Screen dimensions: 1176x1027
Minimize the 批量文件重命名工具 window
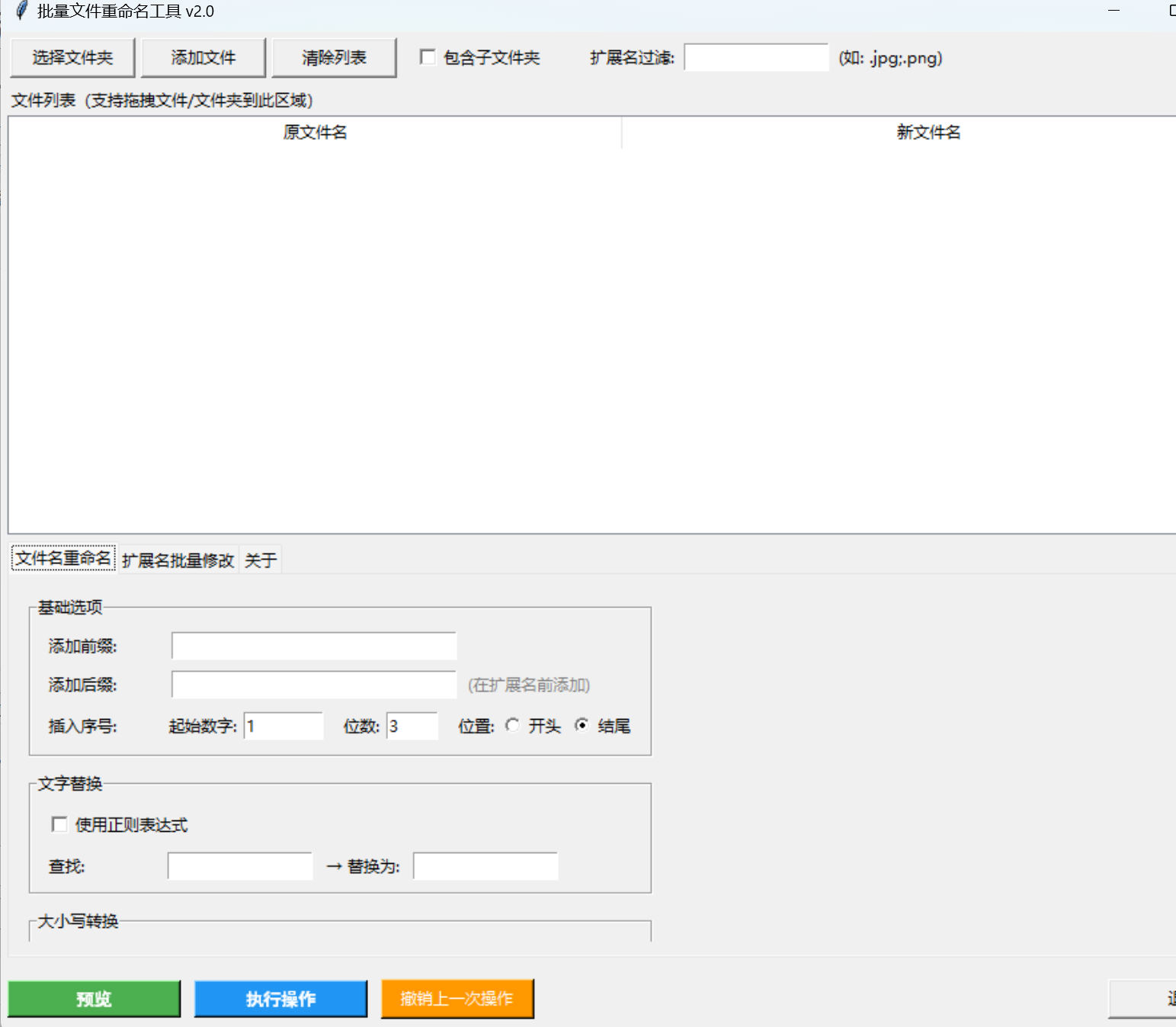[x=1114, y=11]
